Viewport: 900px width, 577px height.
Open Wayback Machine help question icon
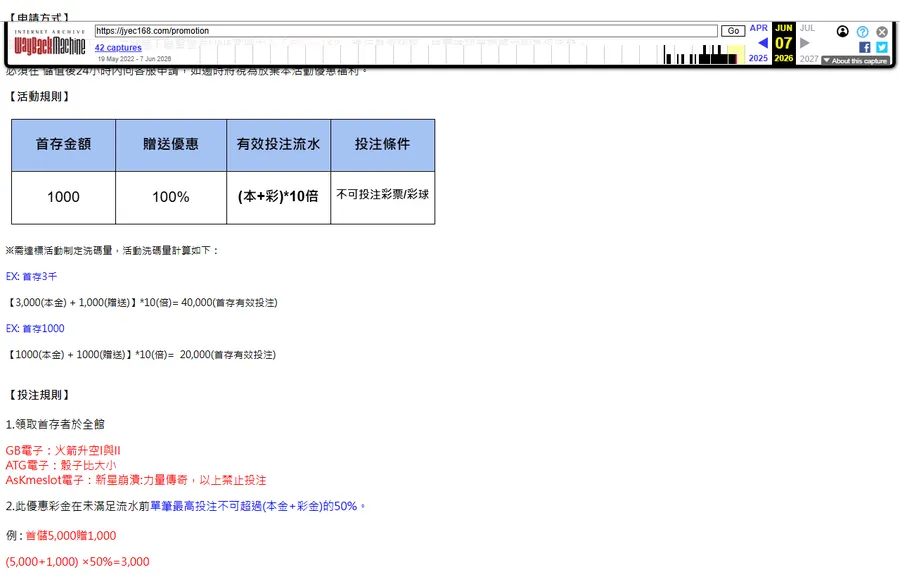coord(862,32)
